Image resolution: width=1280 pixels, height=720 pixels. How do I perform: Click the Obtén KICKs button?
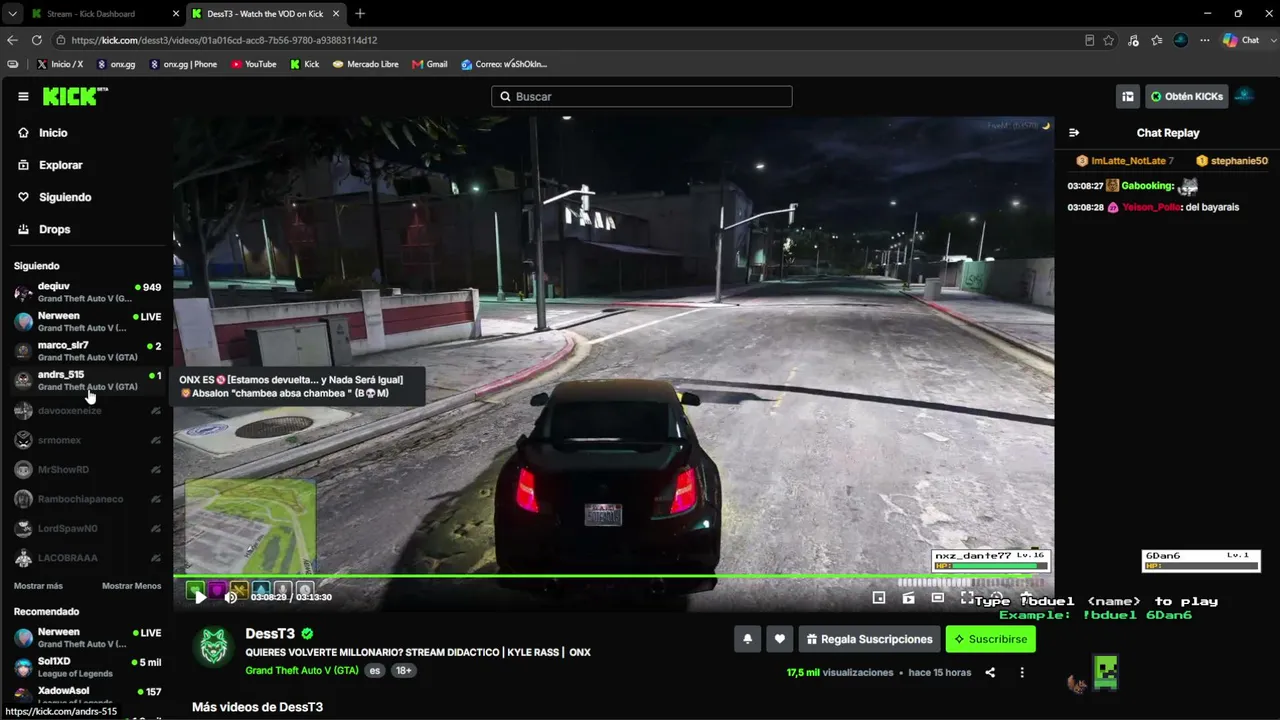pos(1187,96)
